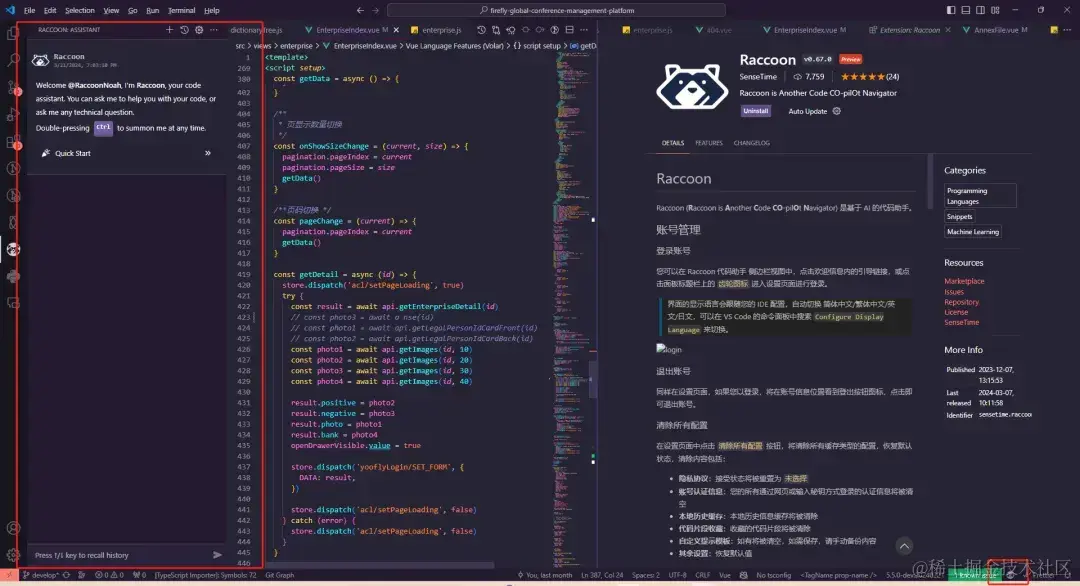
Task: Open the License resource link
Action: 956,312
